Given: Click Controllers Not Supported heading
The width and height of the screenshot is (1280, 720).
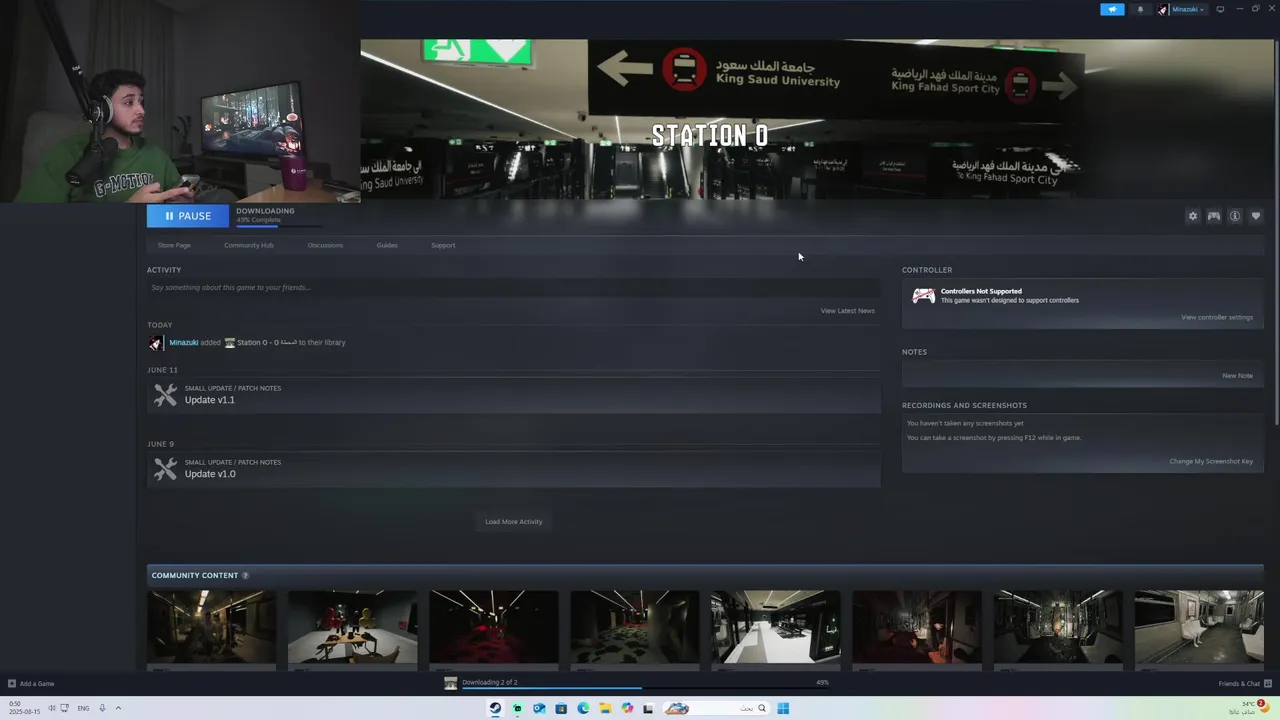Looking at the screenshot, I should [x=981, y=291].
